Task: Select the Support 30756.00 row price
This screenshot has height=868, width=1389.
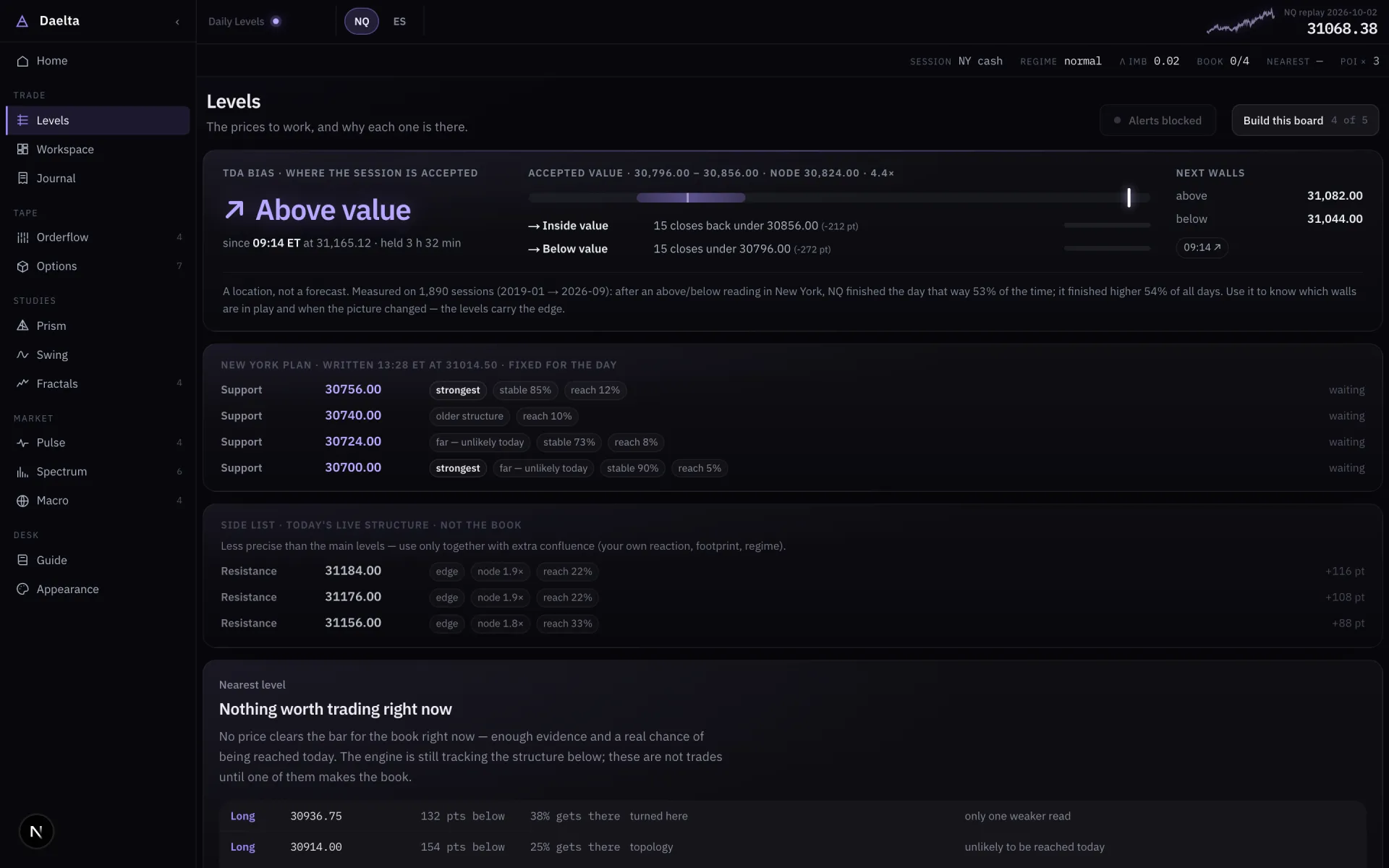Action: pyautogui.click(x=353, y=389)
